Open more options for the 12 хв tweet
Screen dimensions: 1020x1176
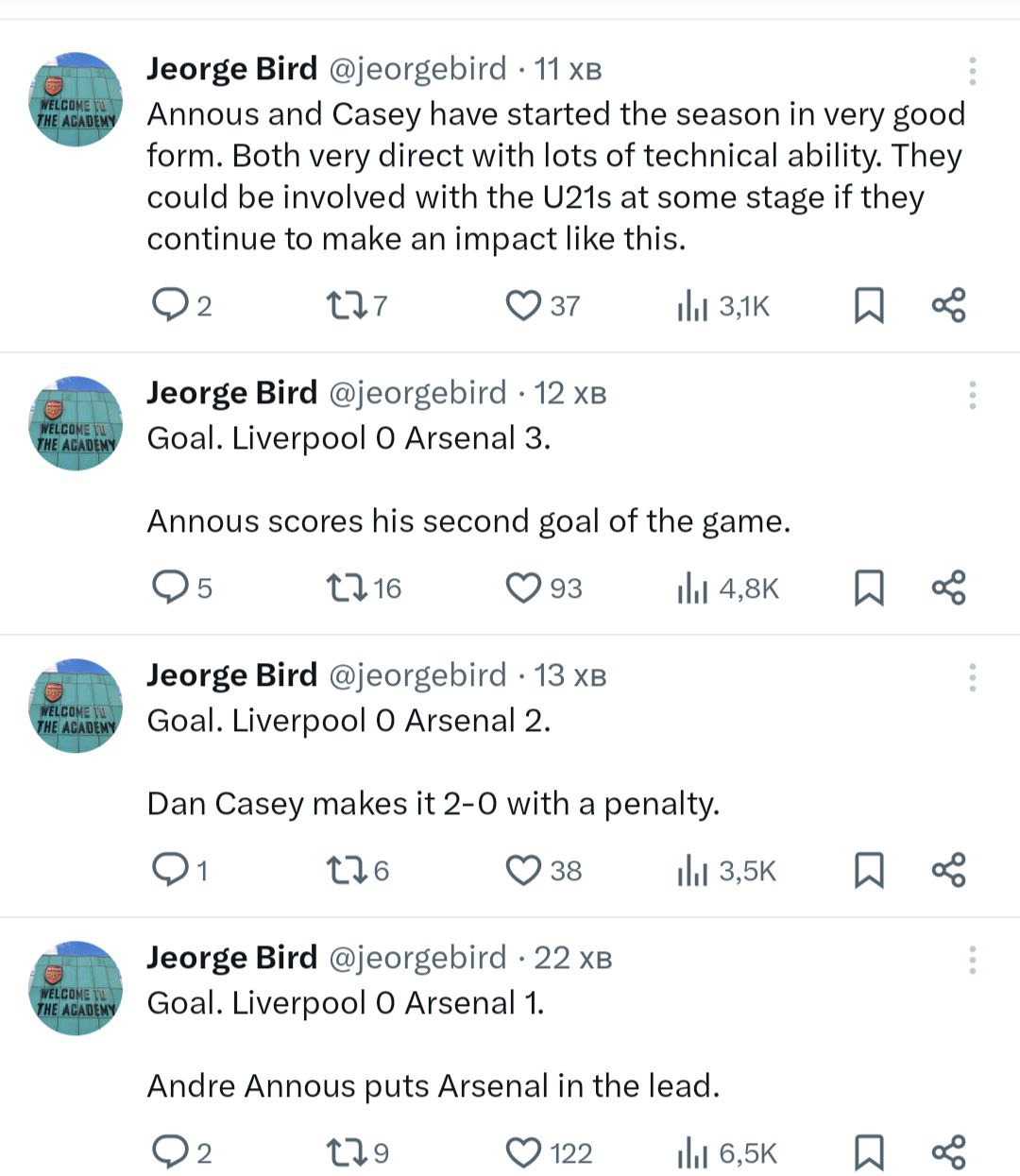pyautogui.click(x=972, y=395)
